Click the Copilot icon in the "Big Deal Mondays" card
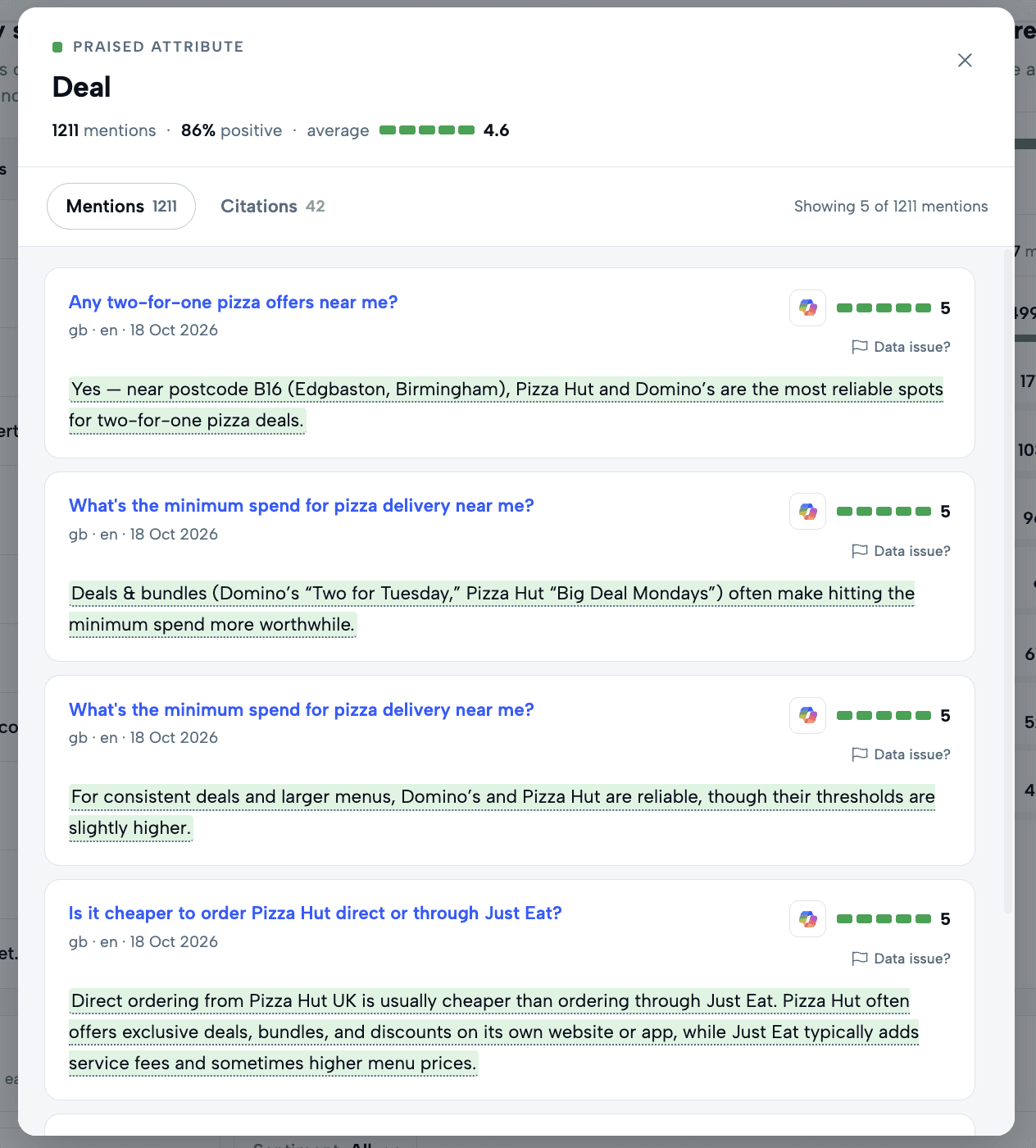Image resolution: width=1036 pixels, height=1148 pixels. 807,512
